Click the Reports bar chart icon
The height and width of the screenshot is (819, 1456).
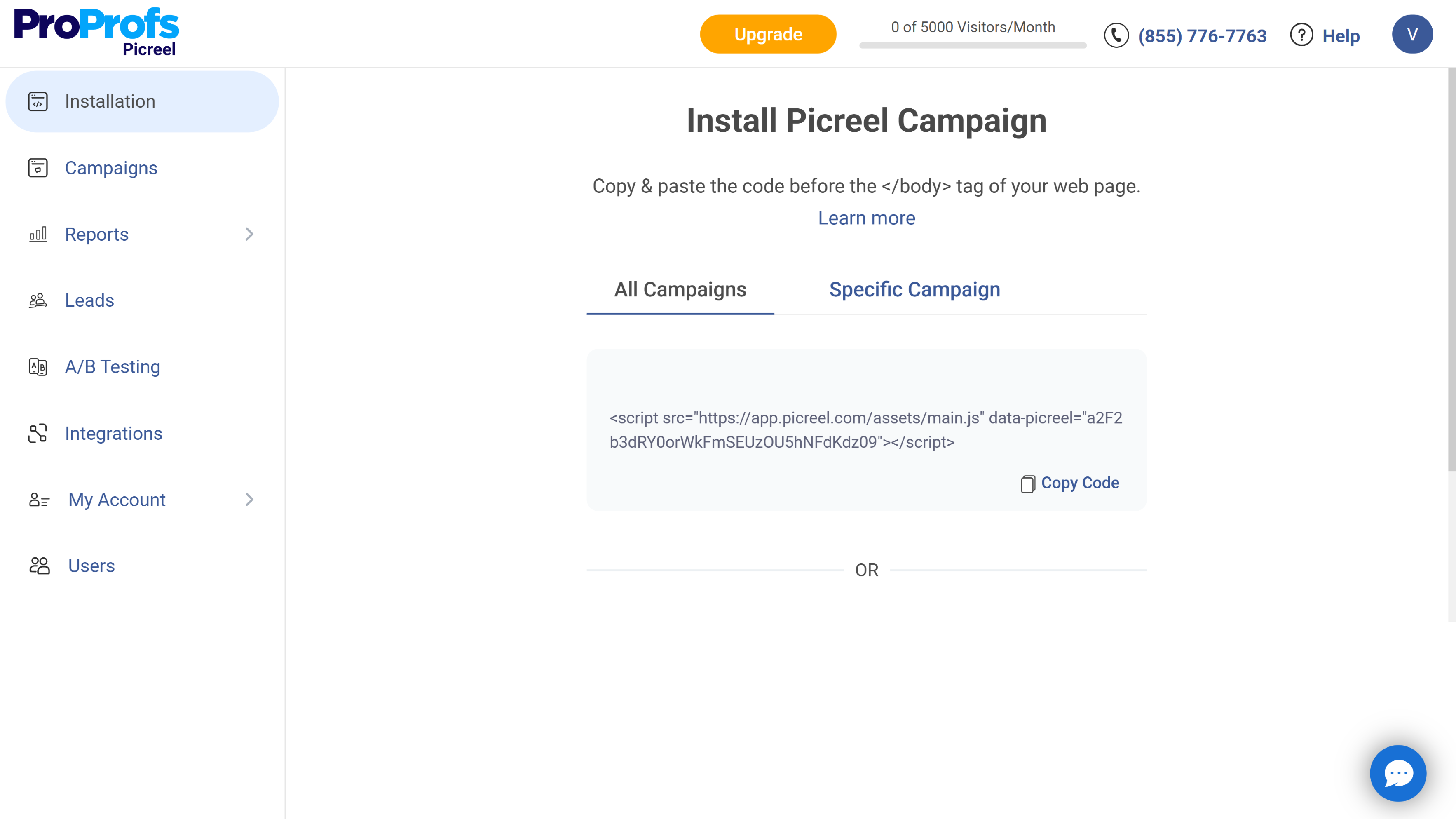(x=38, y=234)
